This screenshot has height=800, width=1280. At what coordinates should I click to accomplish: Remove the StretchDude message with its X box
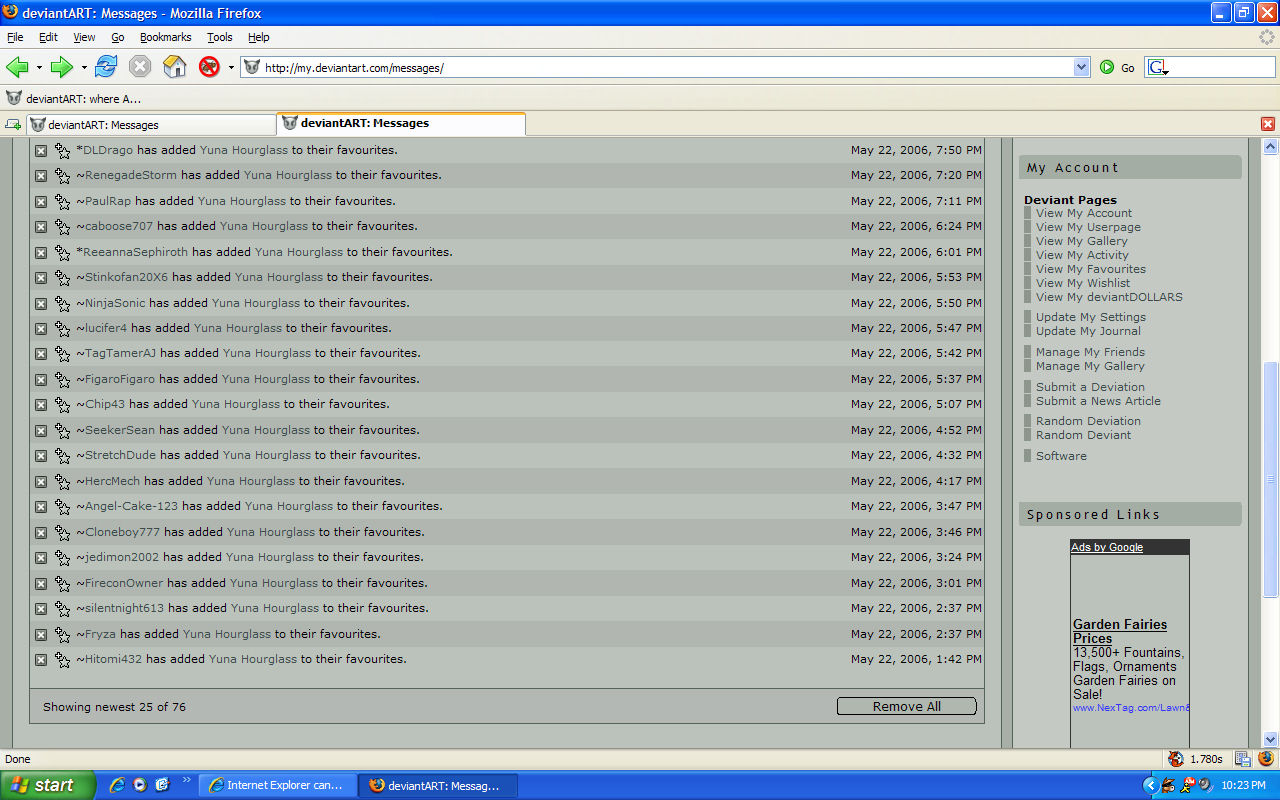click(41, 456)
